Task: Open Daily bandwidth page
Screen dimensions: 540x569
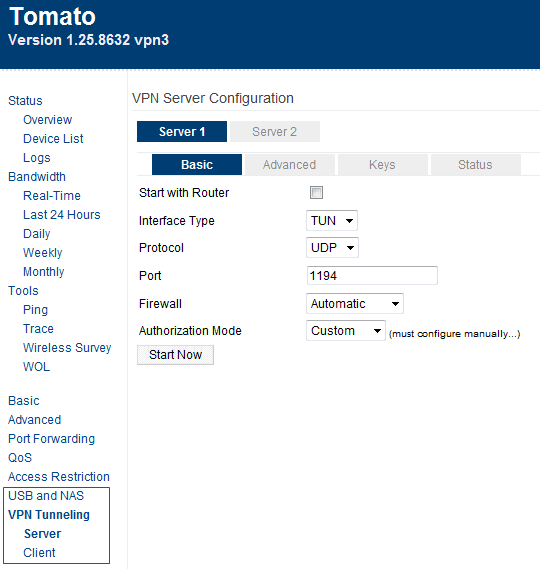Action: (37, 234)
